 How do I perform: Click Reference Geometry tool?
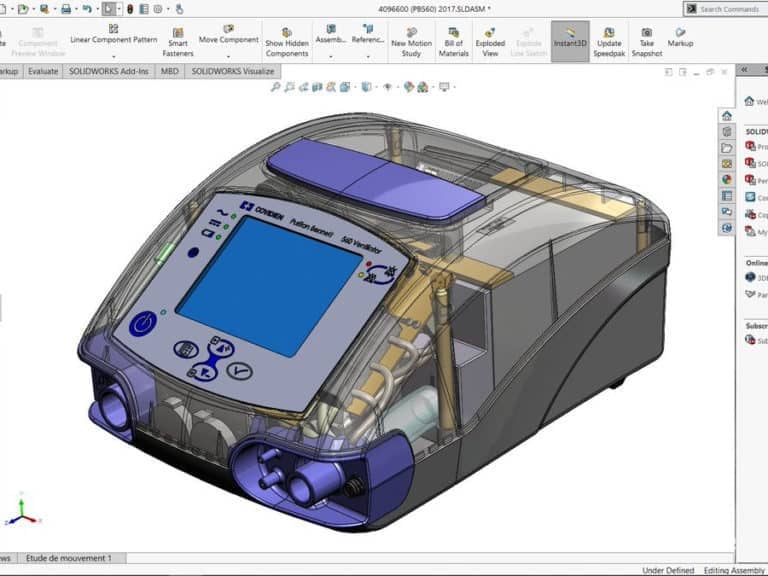pos(368,34)
